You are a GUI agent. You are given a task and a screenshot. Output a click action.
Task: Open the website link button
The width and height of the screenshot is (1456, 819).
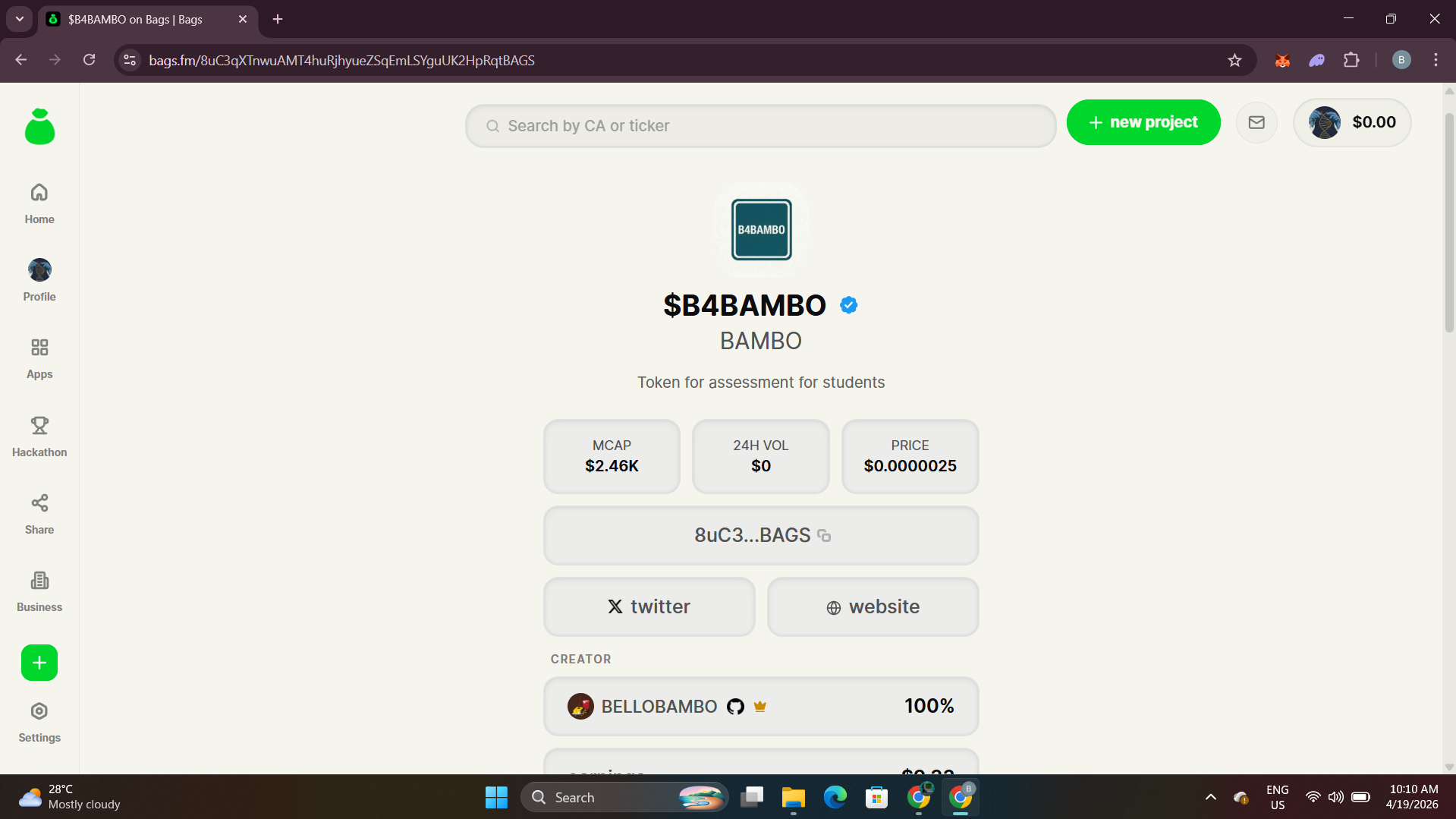(873, 606)
